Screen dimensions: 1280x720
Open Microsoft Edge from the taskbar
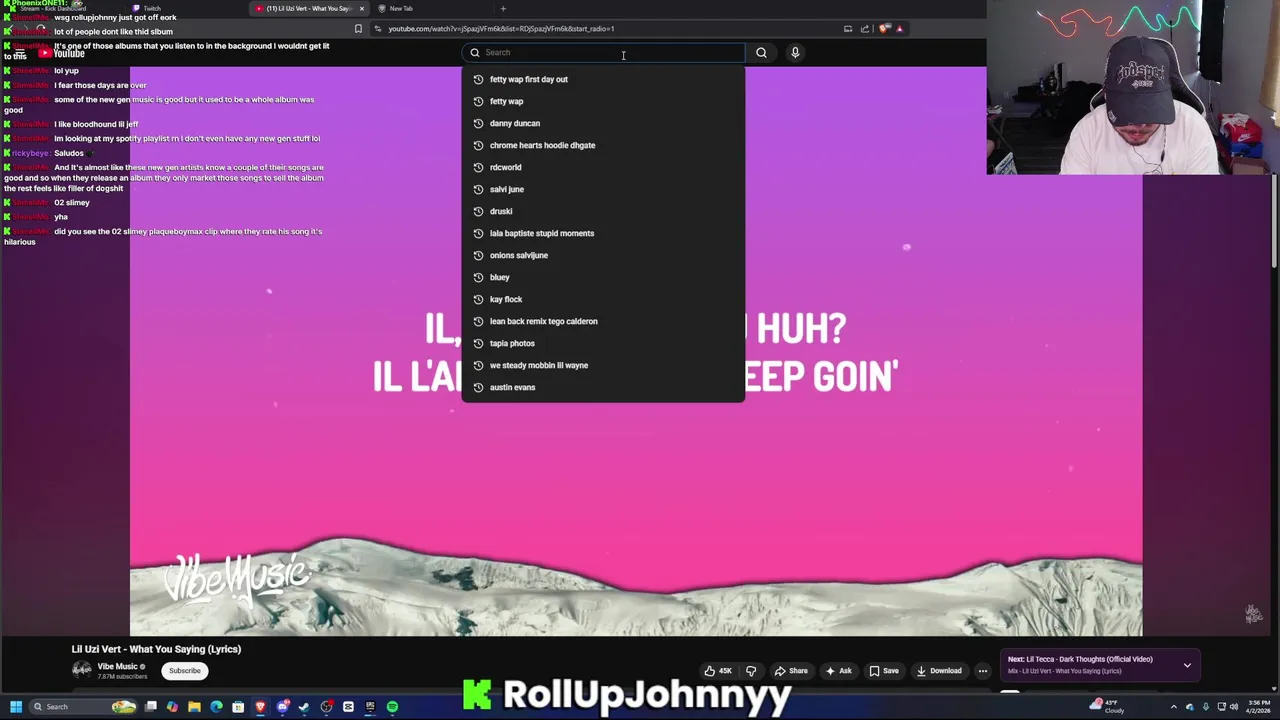coord(216,707)
